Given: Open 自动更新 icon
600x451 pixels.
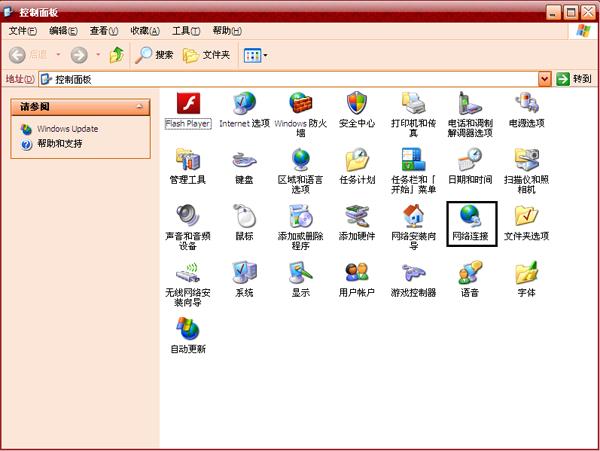Looking at the screenshot, I should [x=187, y=331].
